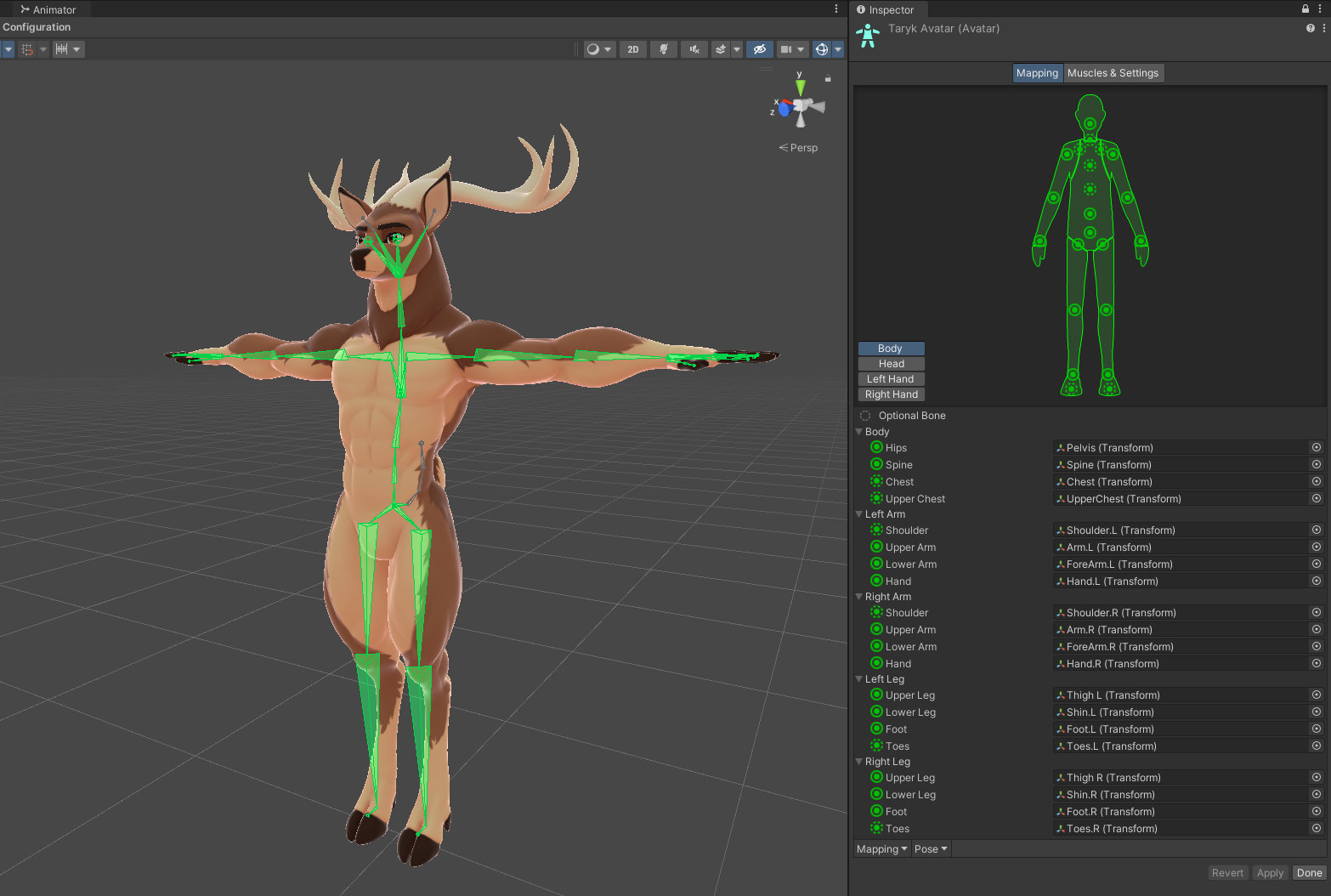Click the scene camera settings icon
Image resolution: width=1331 pixels, height=896 pixels.
786,49
